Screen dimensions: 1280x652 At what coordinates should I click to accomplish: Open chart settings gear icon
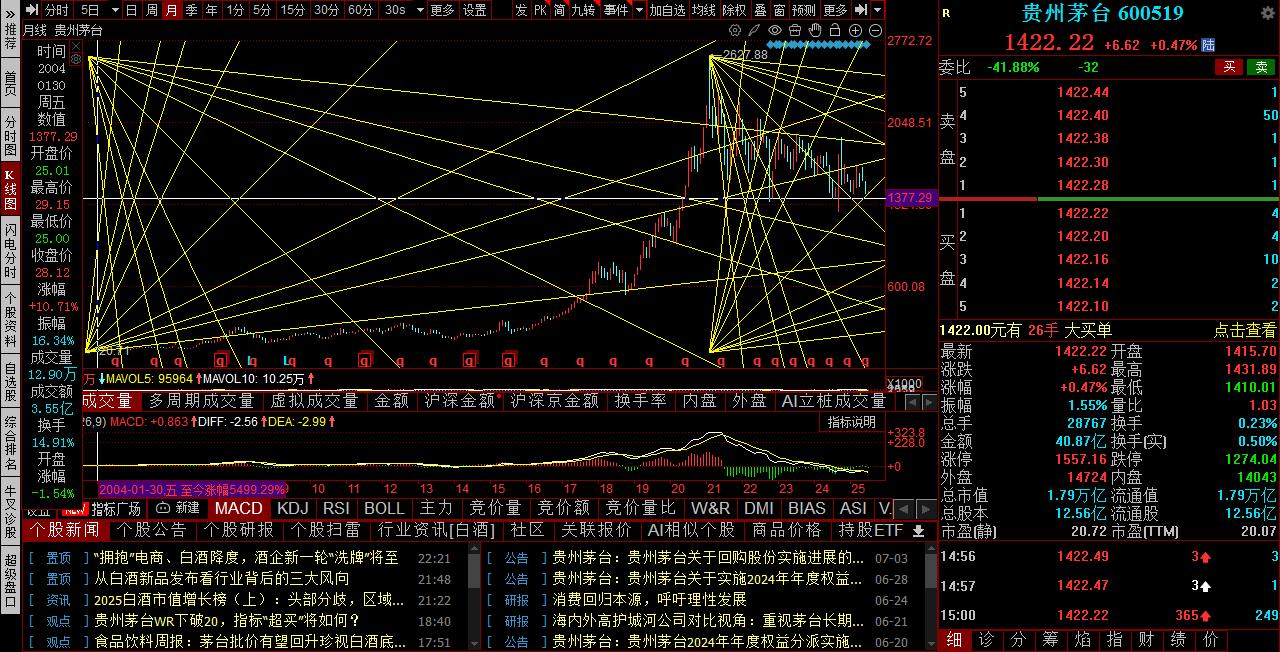[x=735, y=30]
